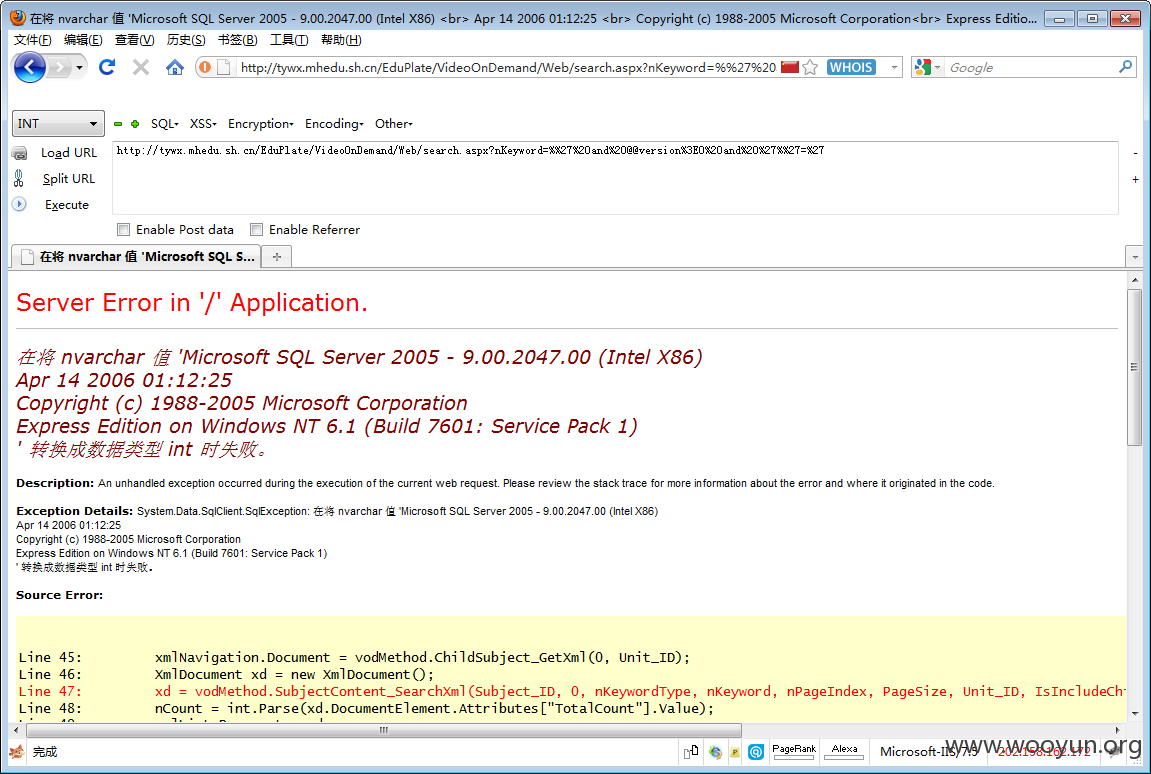Viewport: 1151px width, 774px height.
Task: Open the 文件(F) menu
Action: 32,40
